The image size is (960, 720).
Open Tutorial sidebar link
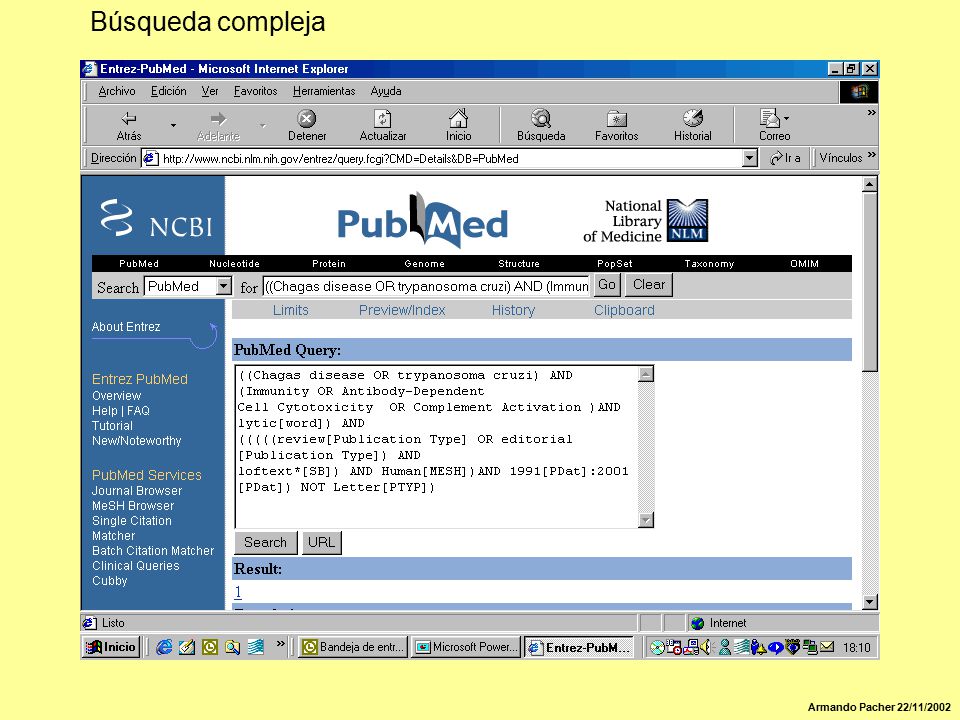point(112,426)
